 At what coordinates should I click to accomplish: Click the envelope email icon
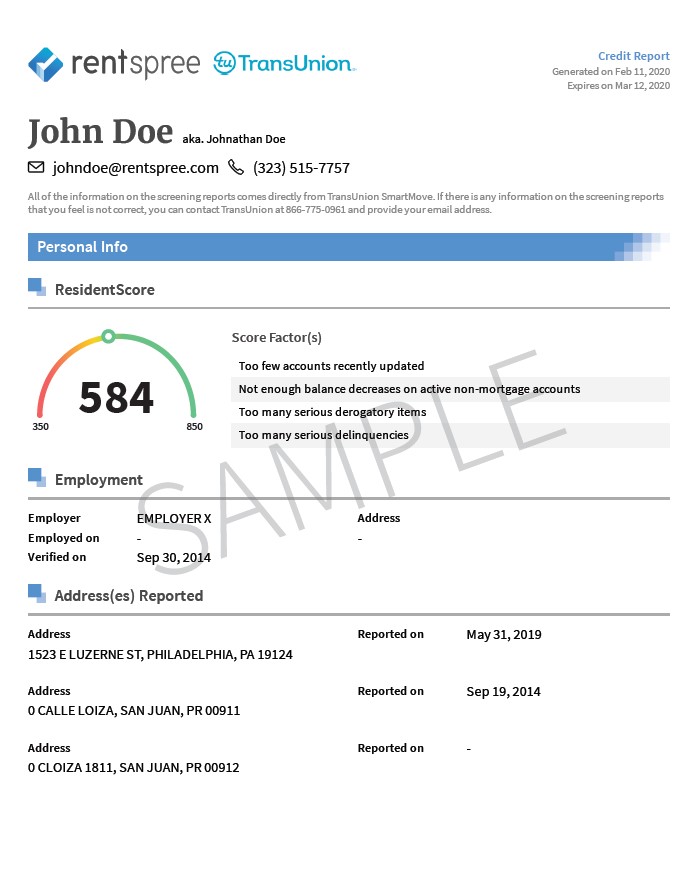point(36,167)
